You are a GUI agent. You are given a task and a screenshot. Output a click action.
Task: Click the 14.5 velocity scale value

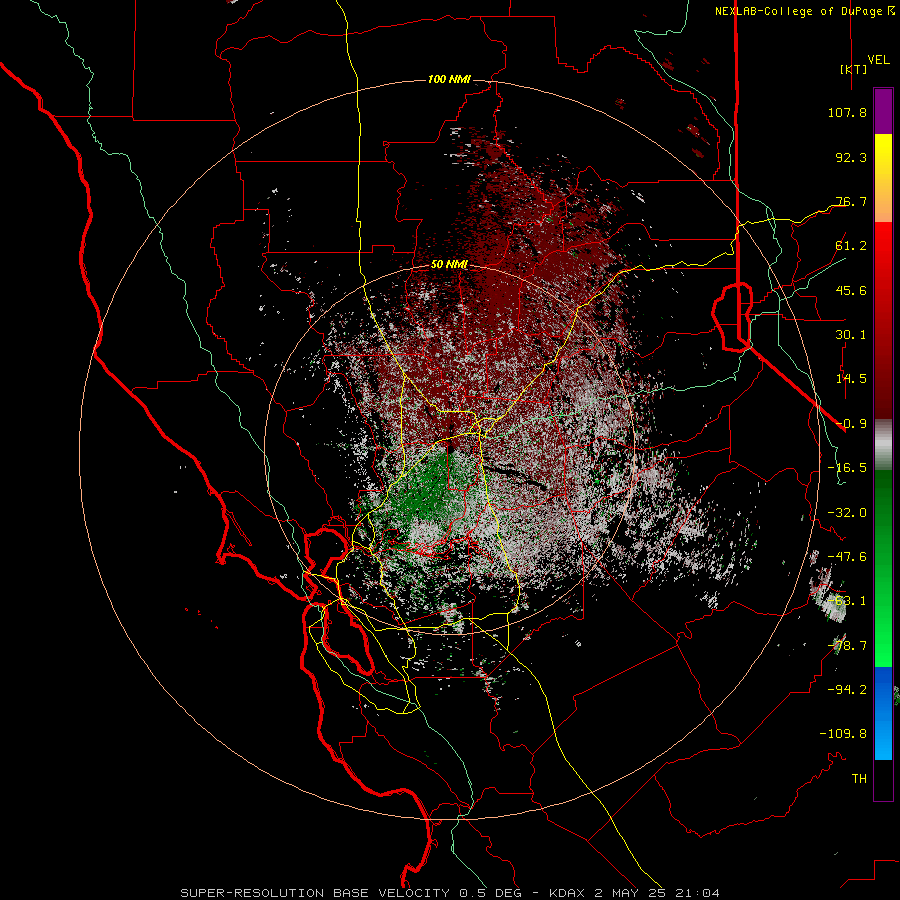click(x=851, y=379)
